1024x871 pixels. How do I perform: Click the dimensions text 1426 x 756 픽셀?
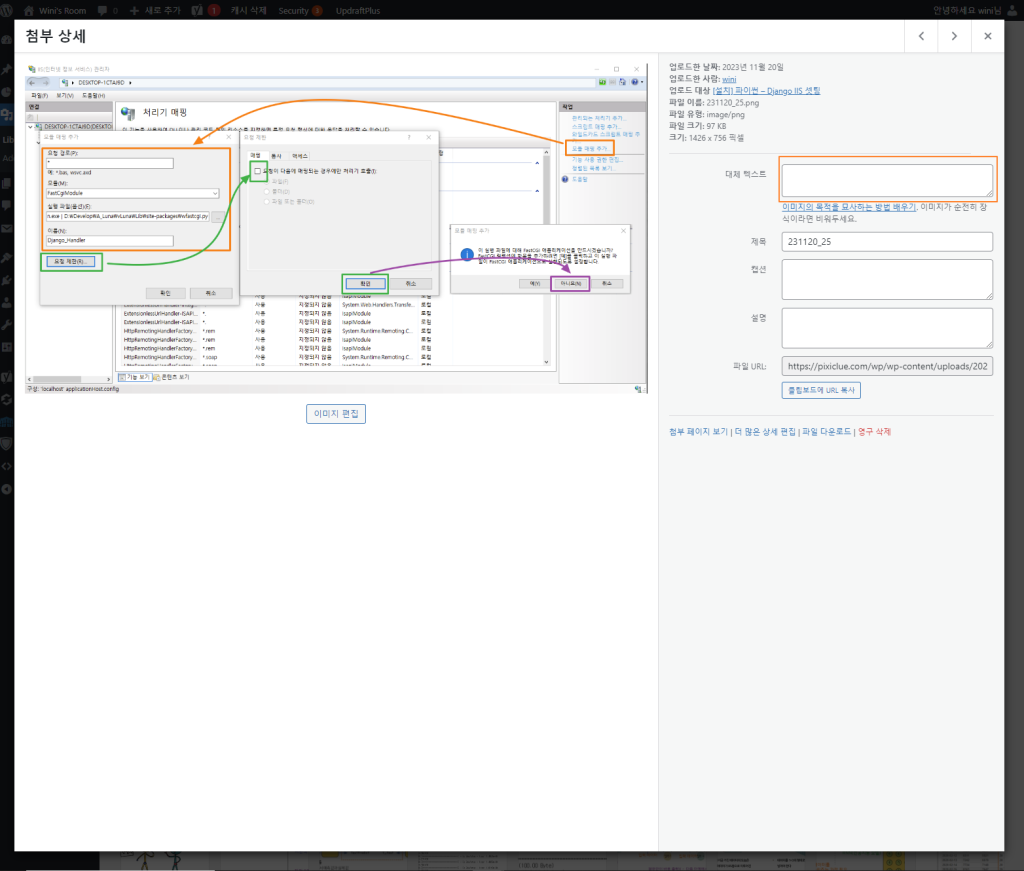point(716,138)
